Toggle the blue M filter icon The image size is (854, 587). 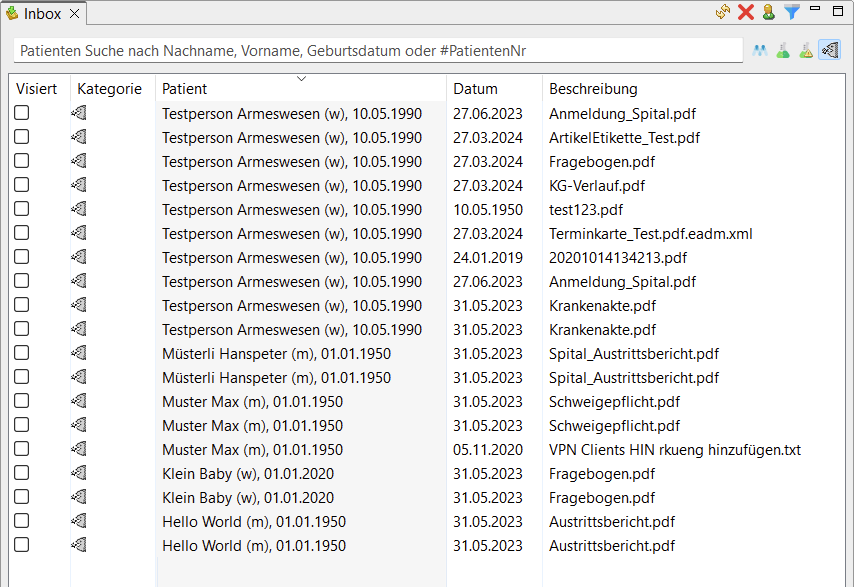pos(761,50)
